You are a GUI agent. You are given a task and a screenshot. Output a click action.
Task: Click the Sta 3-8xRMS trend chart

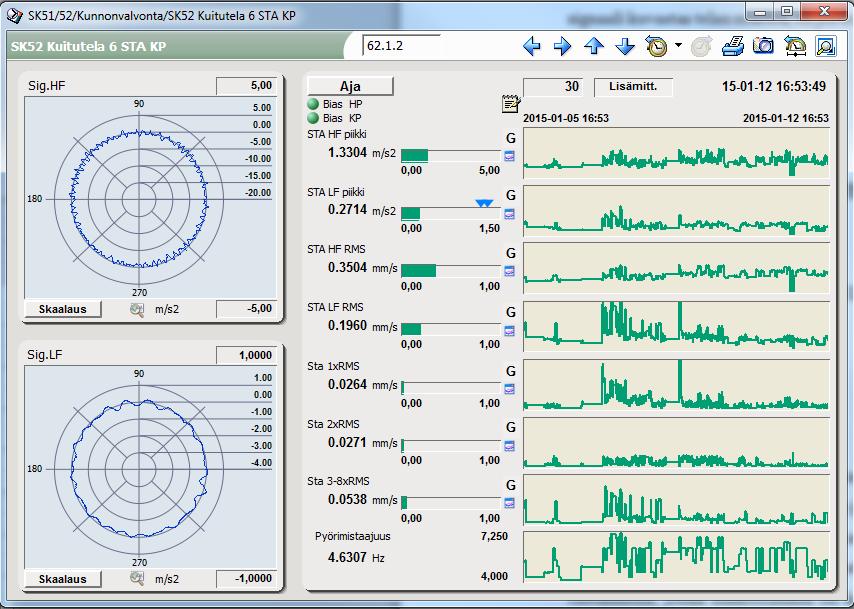(x=676, y=500)
